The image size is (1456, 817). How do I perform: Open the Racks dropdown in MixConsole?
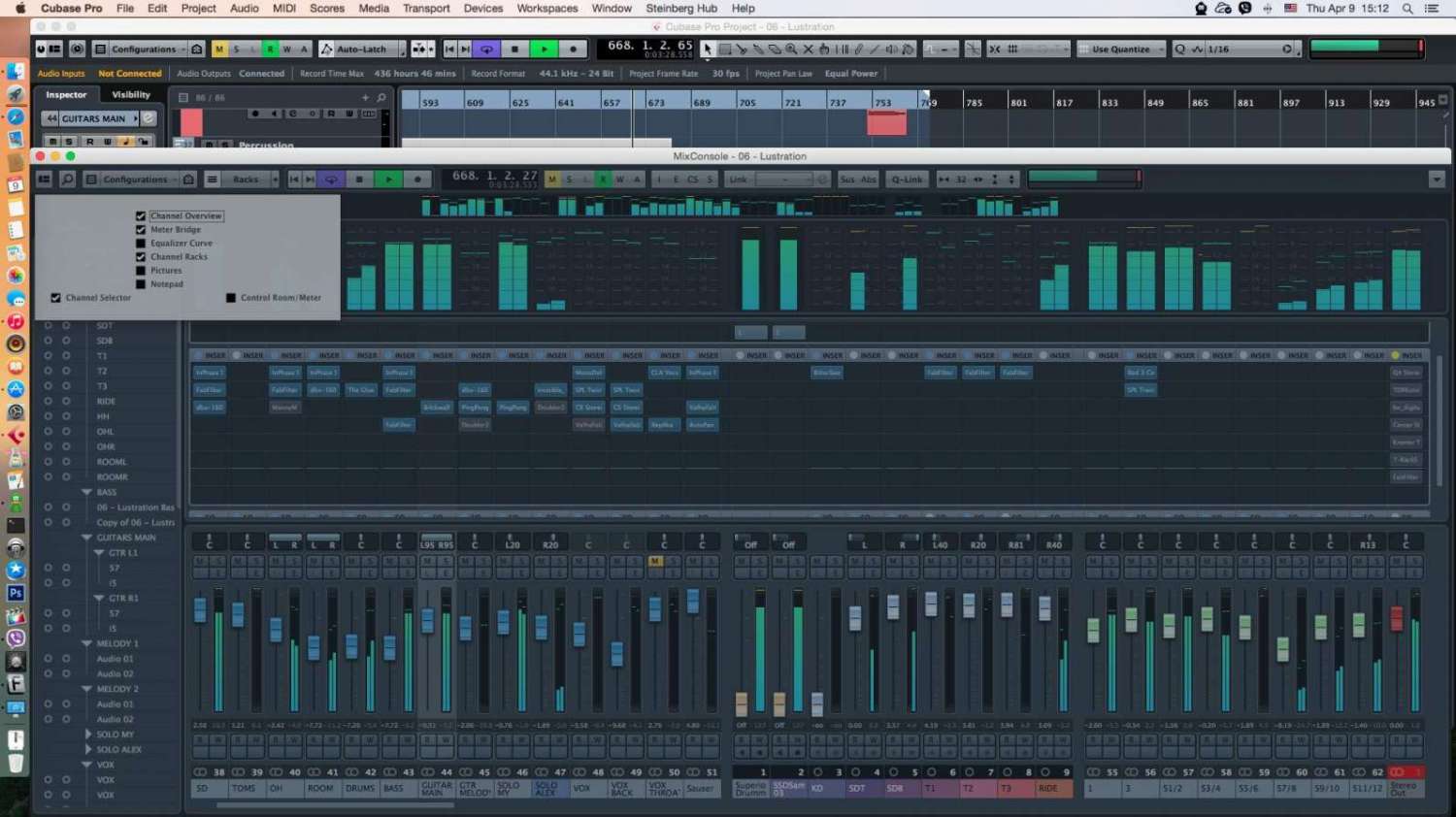coord(246,180)
